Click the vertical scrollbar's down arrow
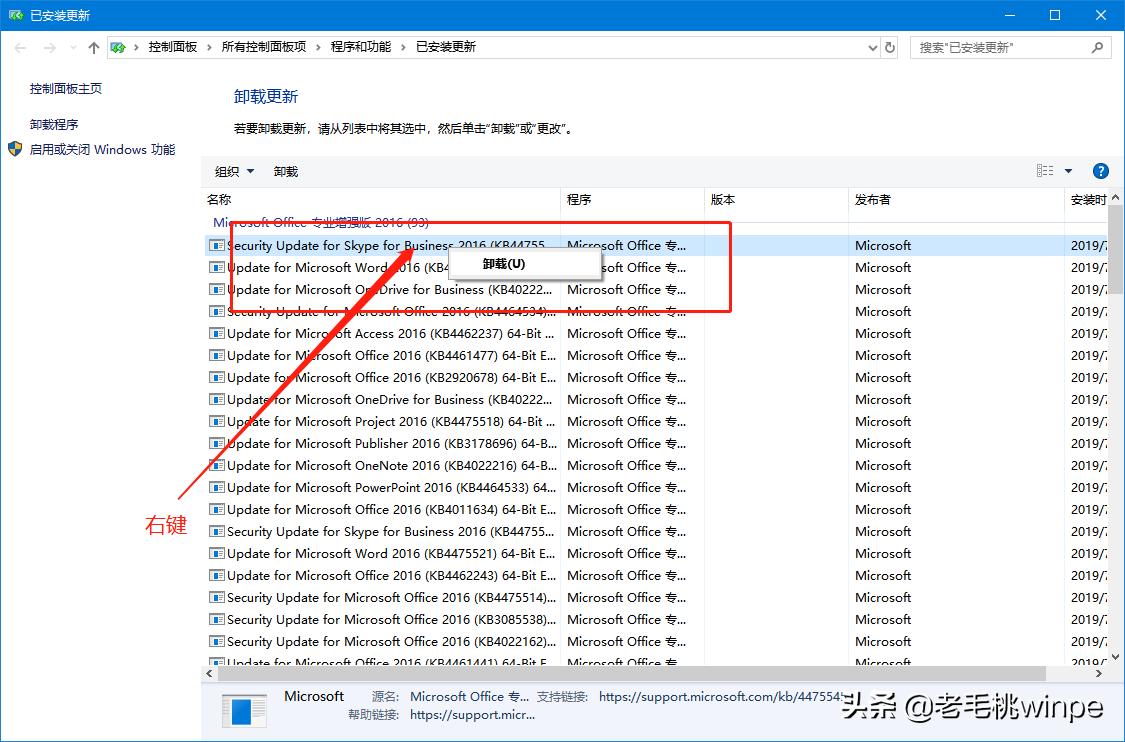This screenshot has width=1125, height=742. [x=1113, y=658]
